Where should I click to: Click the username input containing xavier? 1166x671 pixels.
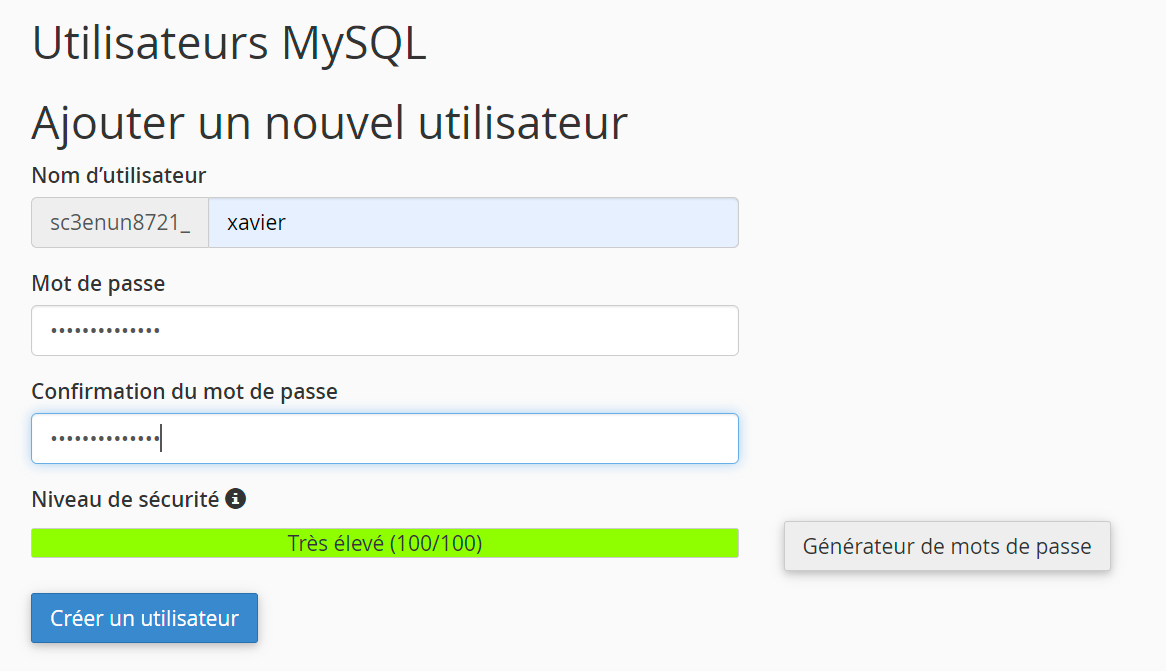pyautogui.click(x=473, y=222)
